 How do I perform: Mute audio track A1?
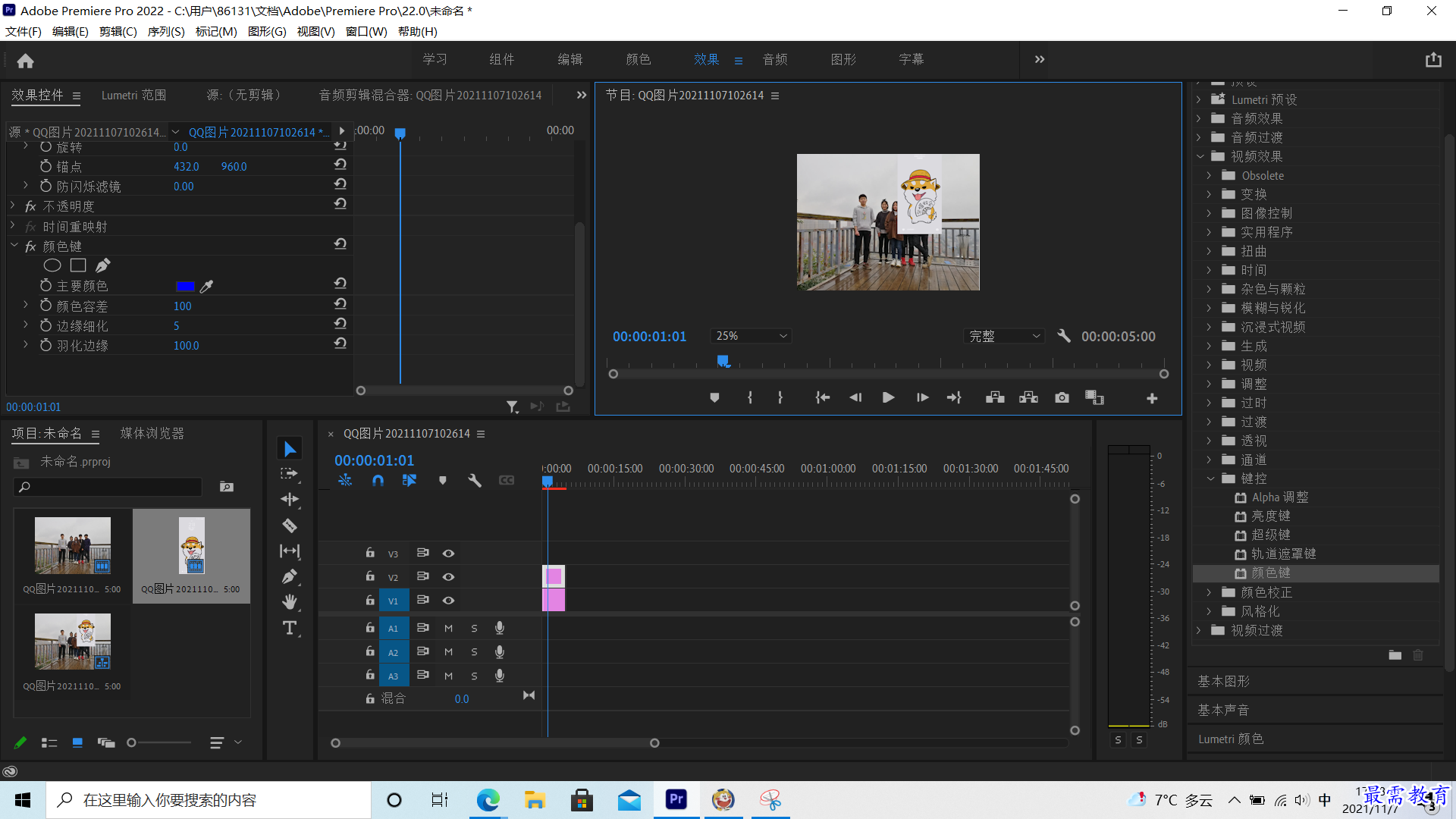[x=448, y=628]
